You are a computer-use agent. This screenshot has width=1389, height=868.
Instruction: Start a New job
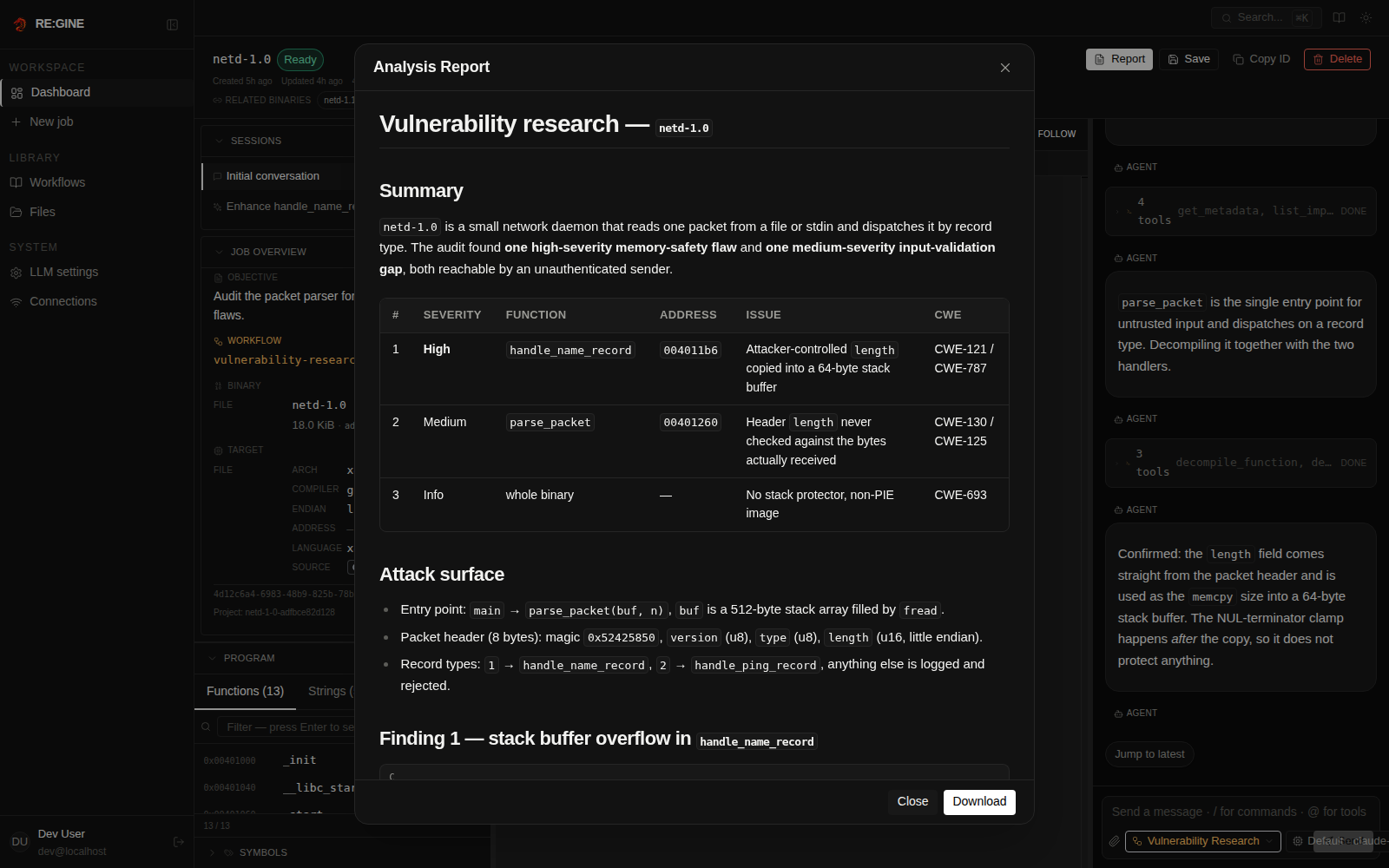coord(97,122)
